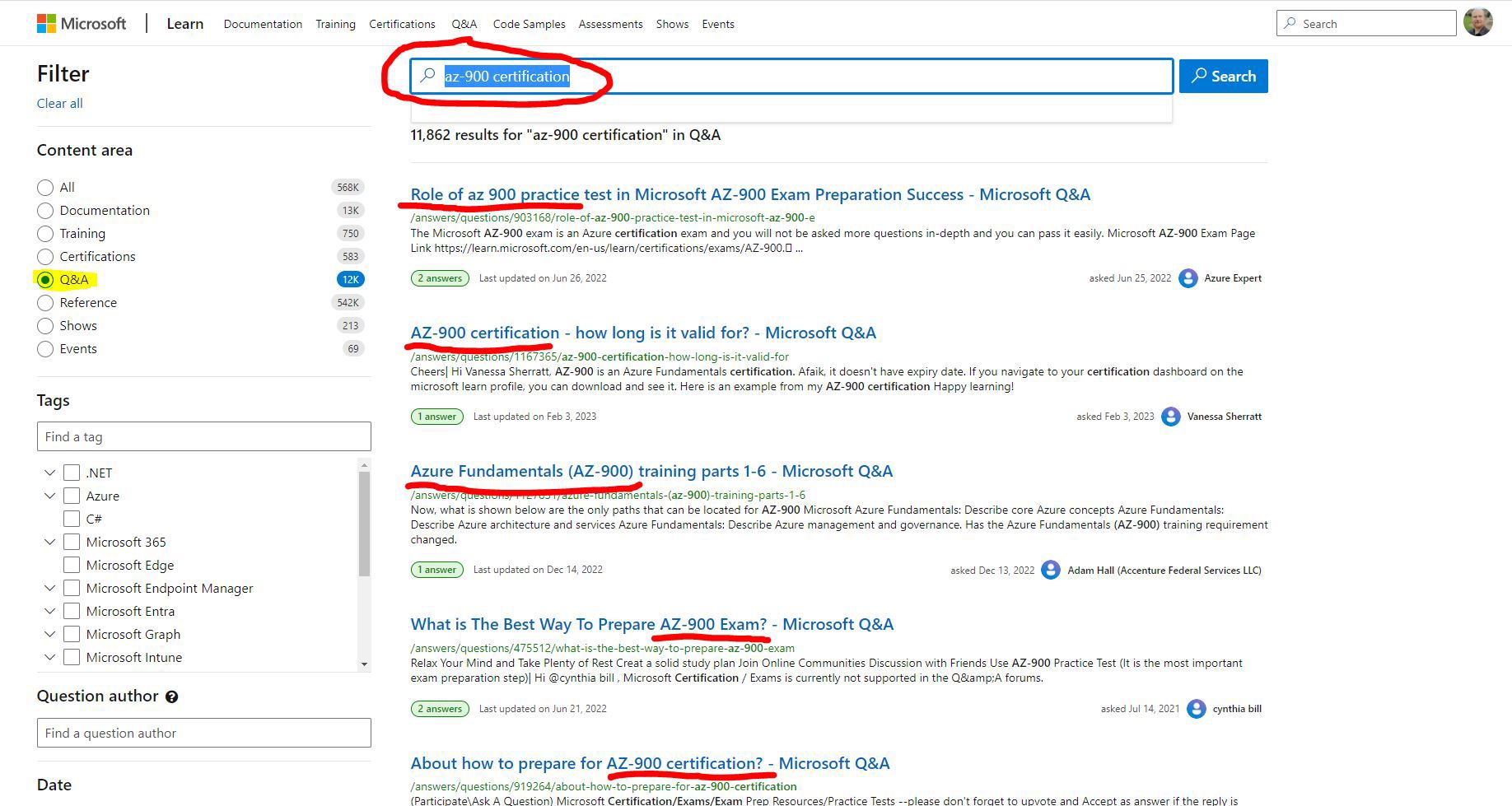Open 'About how to prepare for AZ-900' result

click(x=650, y=763)
